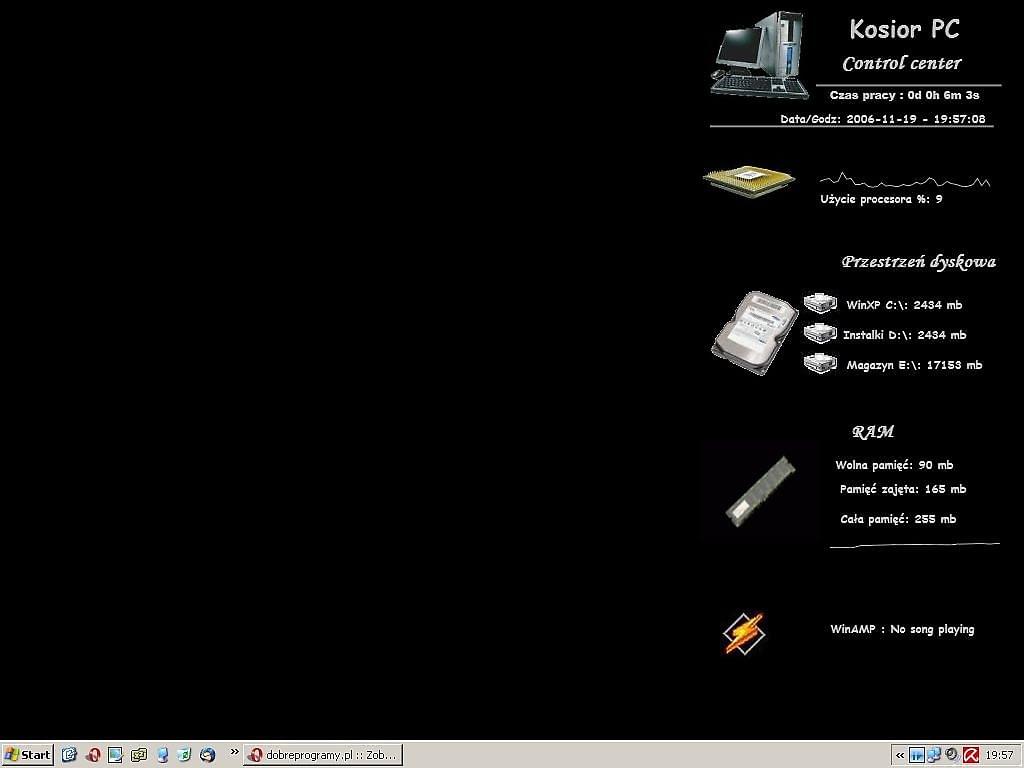Screen dimensions: 1024x768
Task: Click the processor chip icon
Action: pos(748,180)
